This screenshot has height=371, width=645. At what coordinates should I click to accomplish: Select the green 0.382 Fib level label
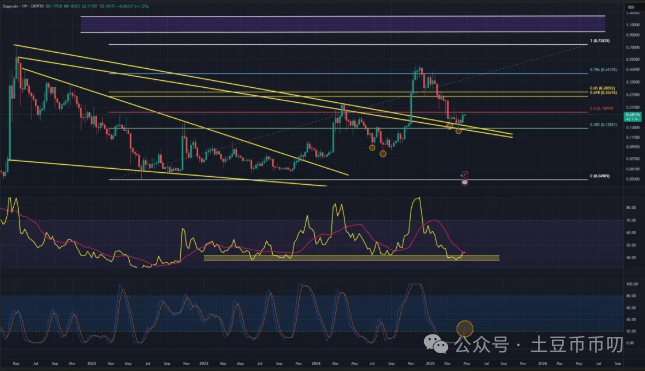pyautogui.click(x=603, y=124)
